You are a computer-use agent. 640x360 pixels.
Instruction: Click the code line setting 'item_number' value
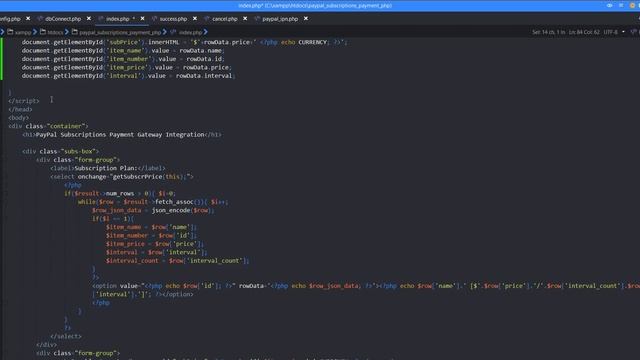coord(123,59)
